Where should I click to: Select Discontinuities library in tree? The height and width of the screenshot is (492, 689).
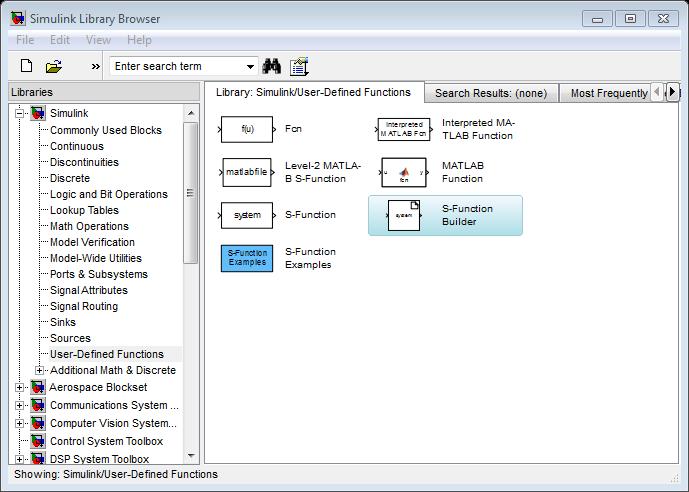[x=84, y=162]
